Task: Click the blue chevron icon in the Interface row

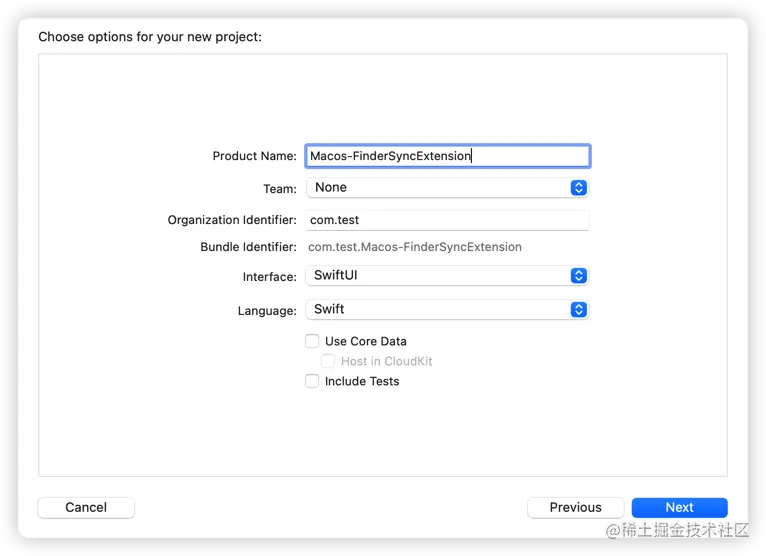Action: 578,276
